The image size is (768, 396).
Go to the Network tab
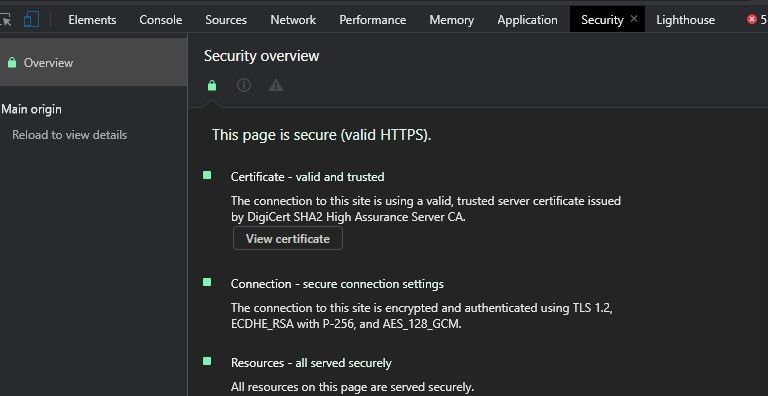coord(293,20)
